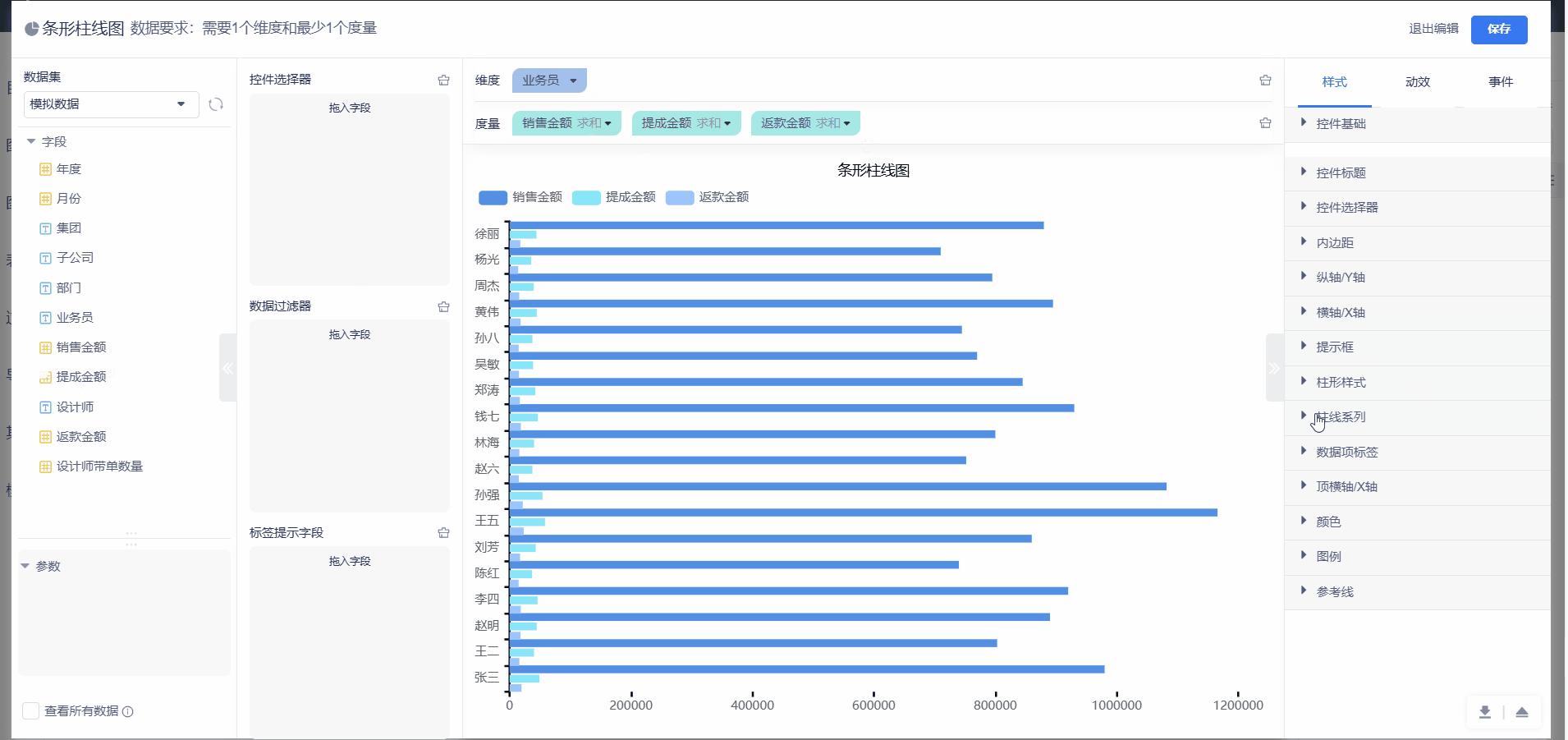Click the text field icon next to 设计师
The image size is (1568, 740).
[45, 407]
